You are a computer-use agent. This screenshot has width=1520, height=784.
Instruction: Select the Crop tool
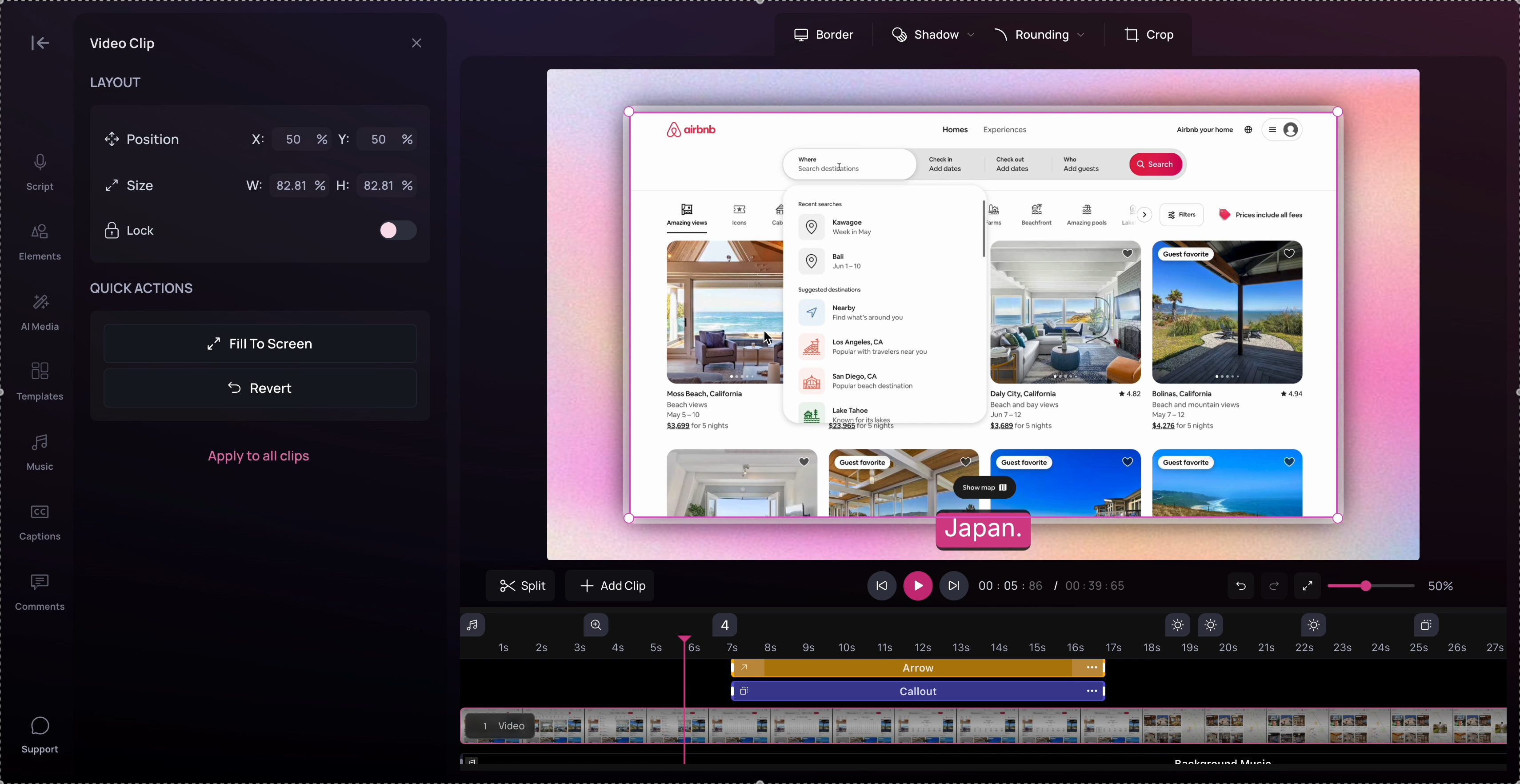[1148, 35]
